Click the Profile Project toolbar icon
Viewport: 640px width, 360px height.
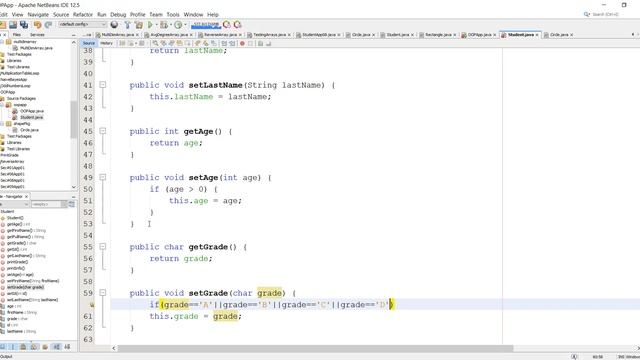[x=178, y=25]
